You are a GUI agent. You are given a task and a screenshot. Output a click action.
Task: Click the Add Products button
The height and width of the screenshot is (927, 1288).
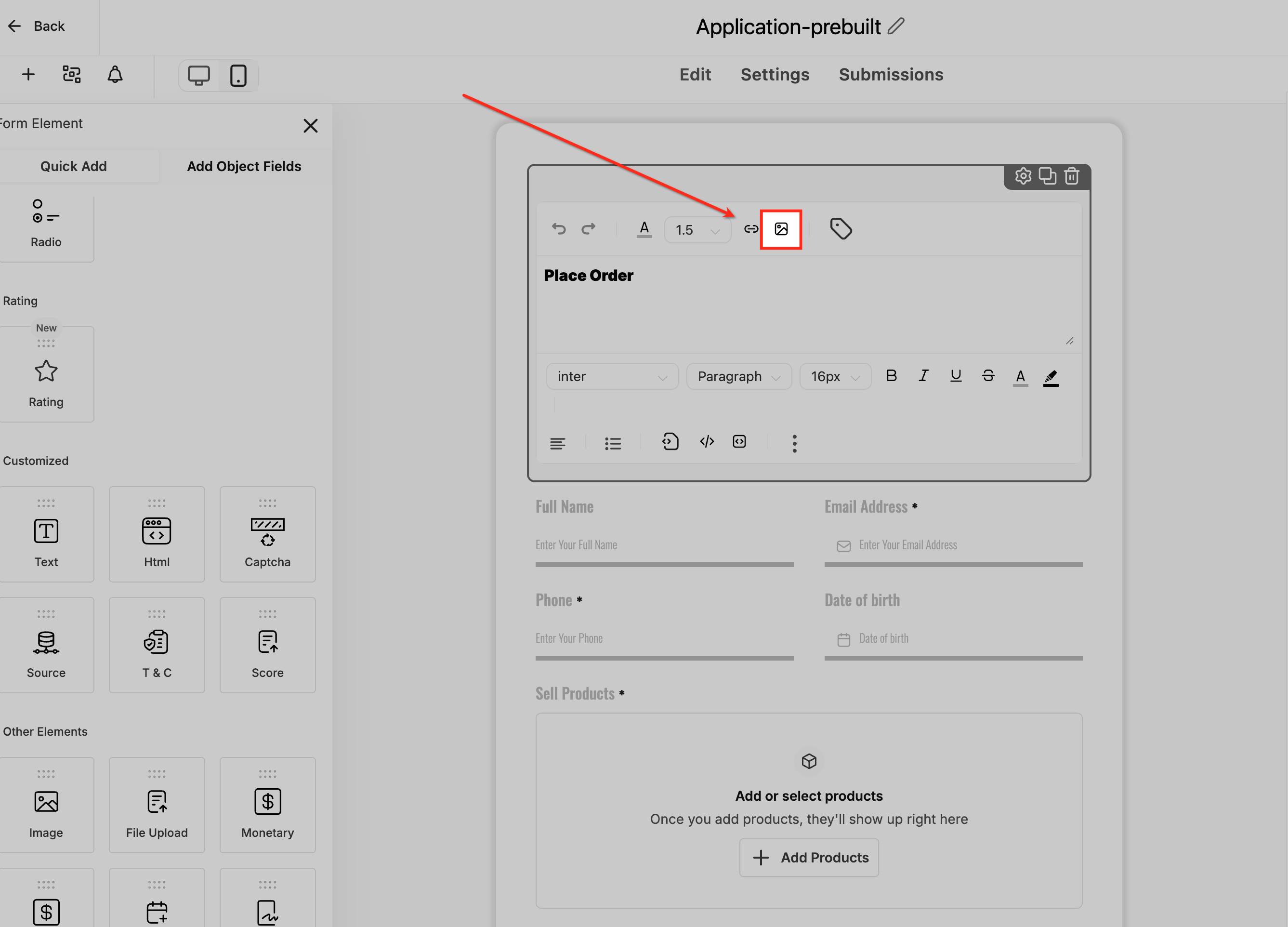pyautogui.click(x=809, y=857)
